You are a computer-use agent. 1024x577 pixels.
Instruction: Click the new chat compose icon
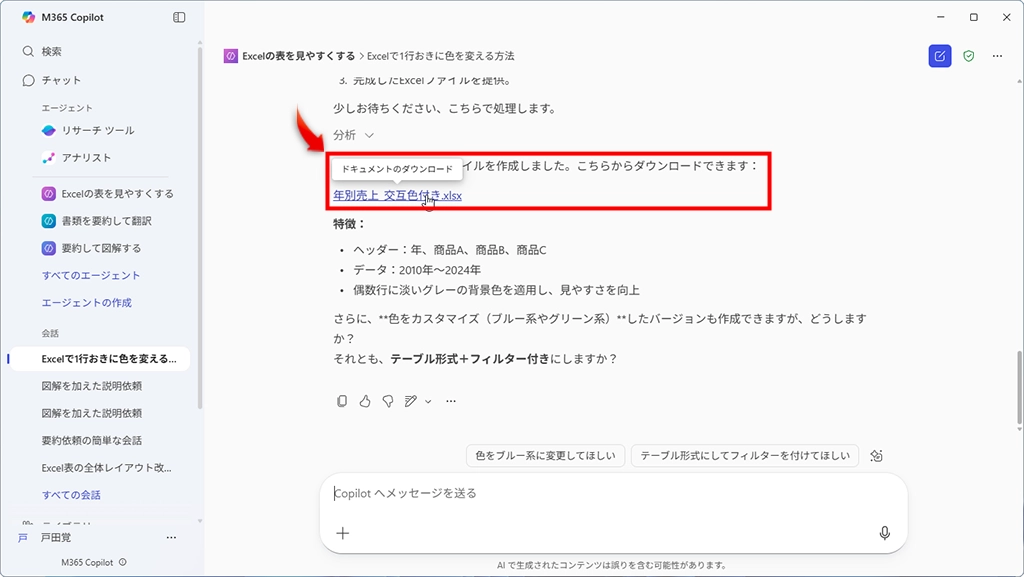coord(939,56)
